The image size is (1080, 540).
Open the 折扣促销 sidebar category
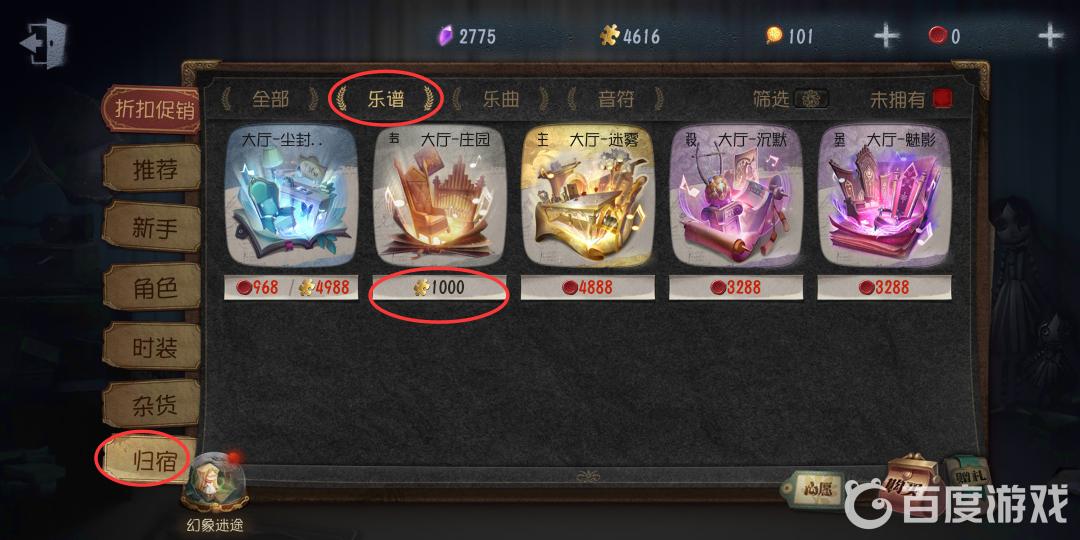coord(152,109)
